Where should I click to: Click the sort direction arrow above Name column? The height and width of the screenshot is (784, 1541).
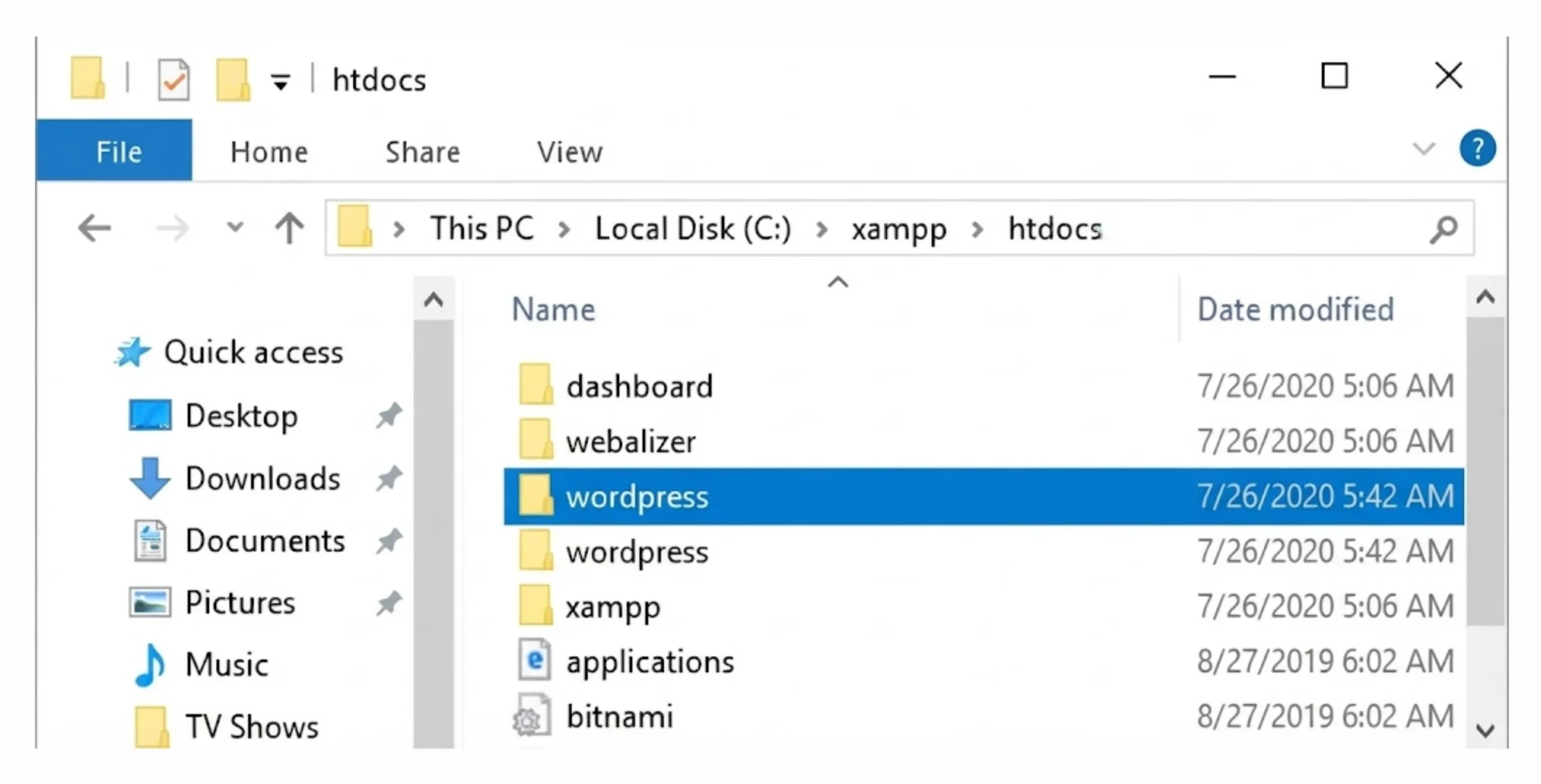[838, 282]
